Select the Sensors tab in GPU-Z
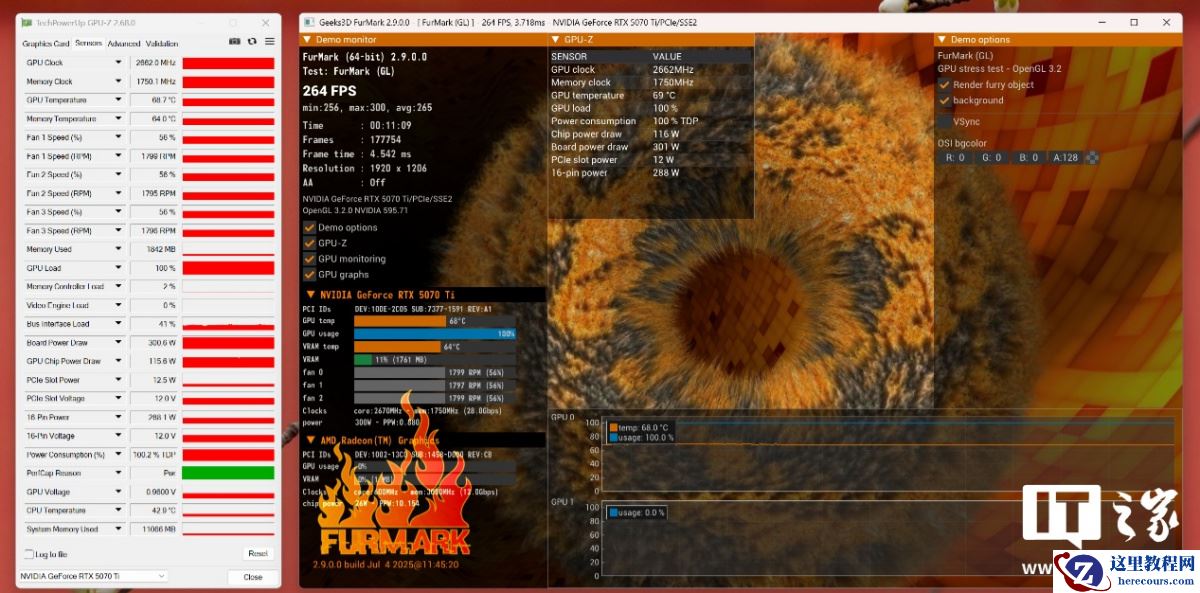Viewport: 1200px width, 593px height. (x=88, y=44)
